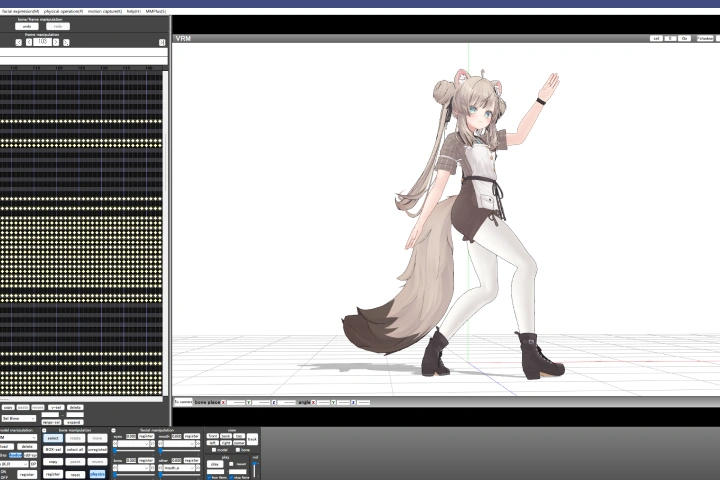Toggle the from frame checkbox

[x=209, y=477]
